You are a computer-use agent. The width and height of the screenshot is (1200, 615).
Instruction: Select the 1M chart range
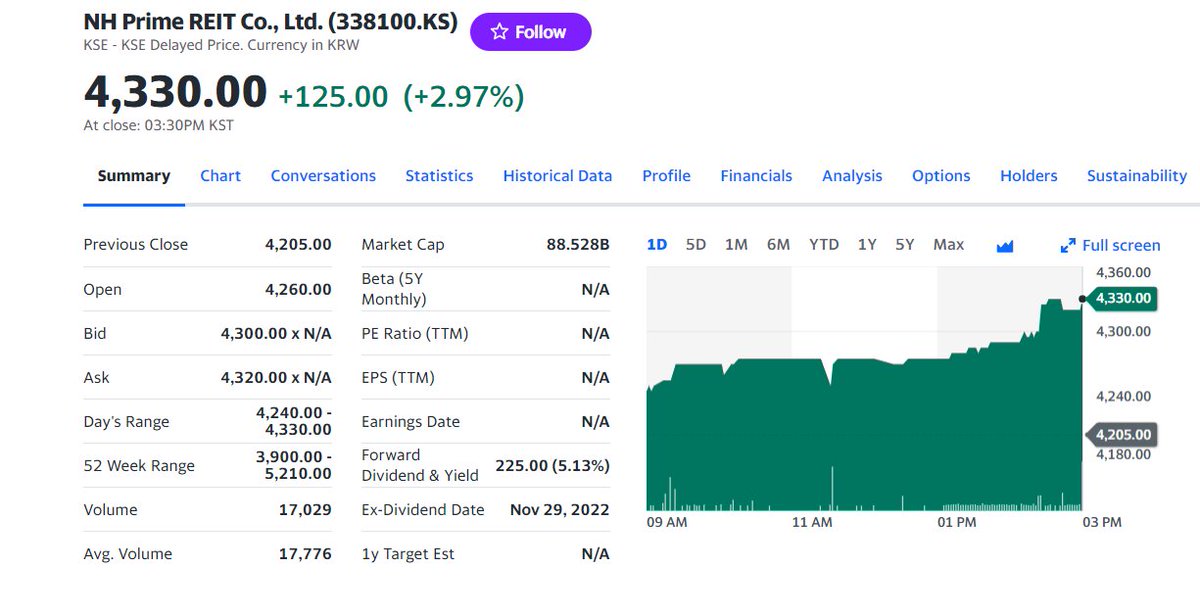[736, 245]
